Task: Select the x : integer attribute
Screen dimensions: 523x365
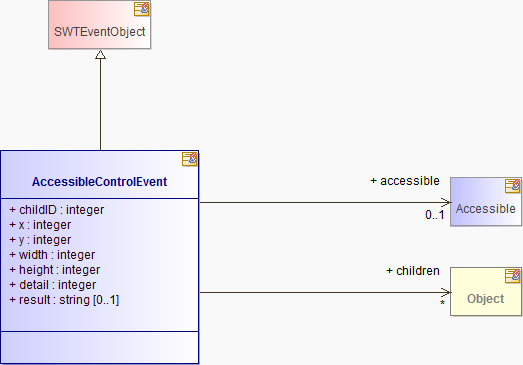Action: point(40,225)
